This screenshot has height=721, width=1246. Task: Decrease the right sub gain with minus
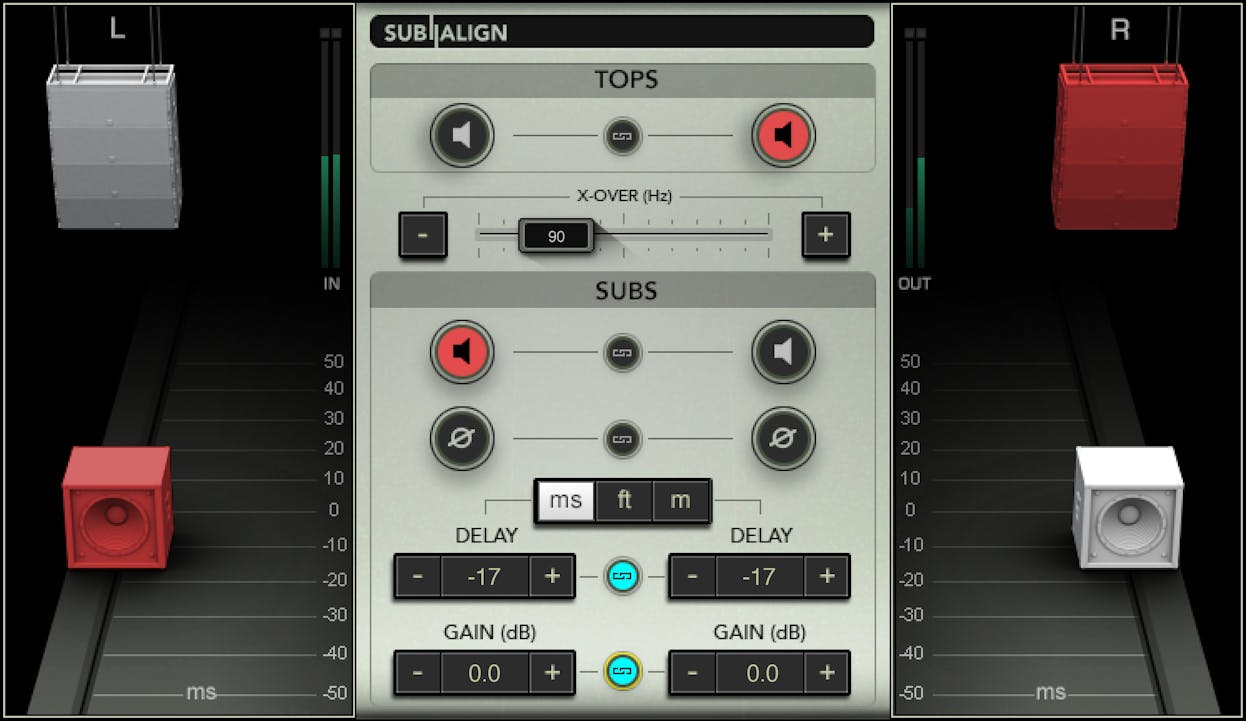click(x=692, y=672)
